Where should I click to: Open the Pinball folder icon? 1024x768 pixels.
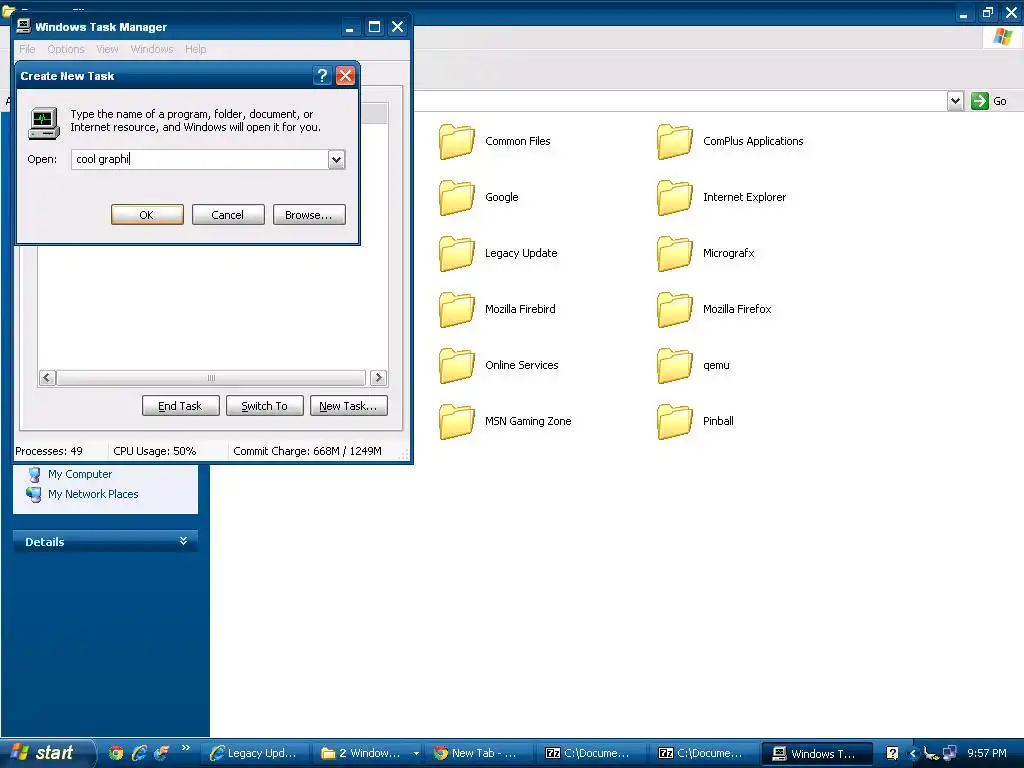coord(675,422)
